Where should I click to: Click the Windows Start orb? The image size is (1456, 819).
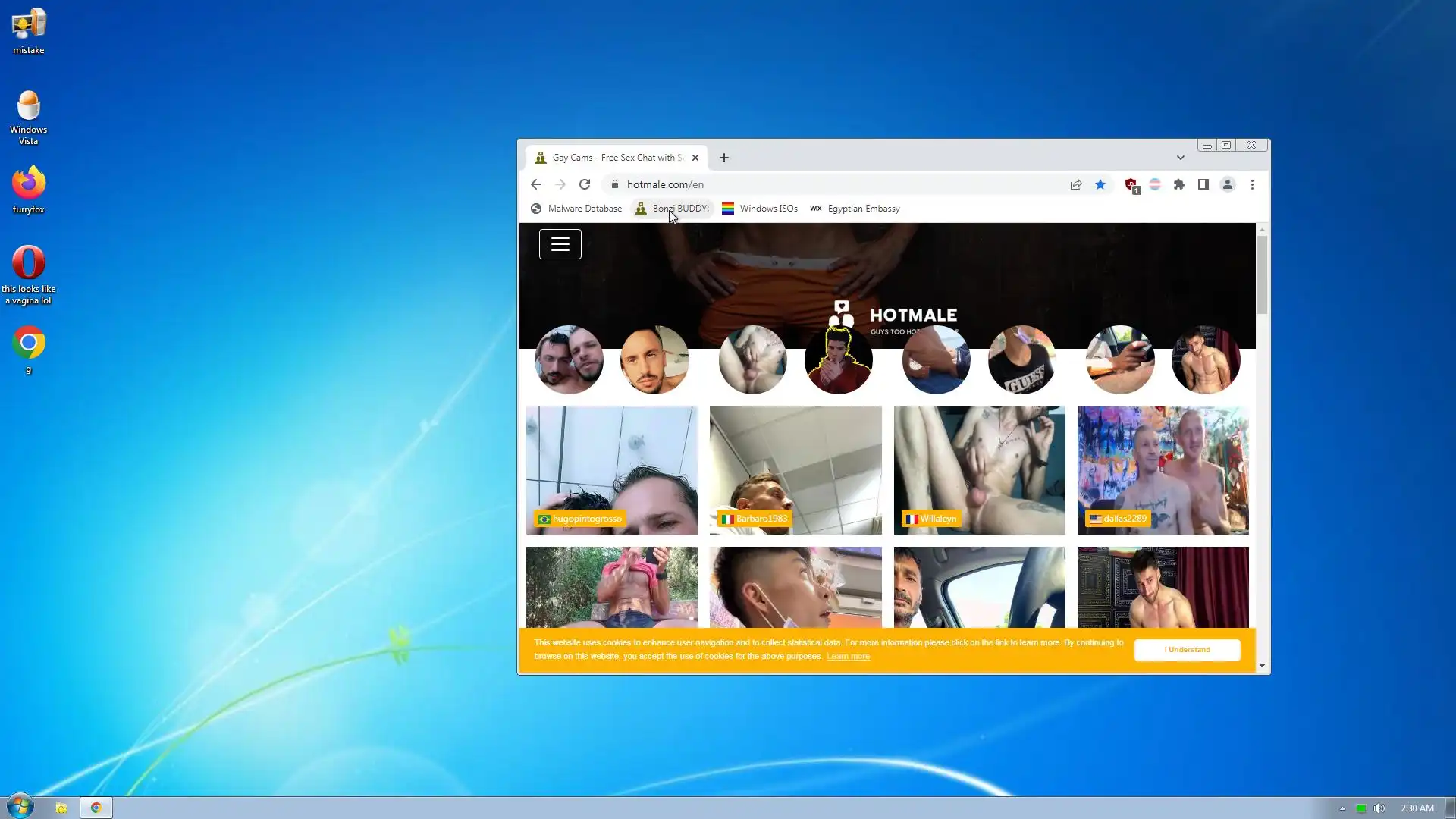(20, 807)
